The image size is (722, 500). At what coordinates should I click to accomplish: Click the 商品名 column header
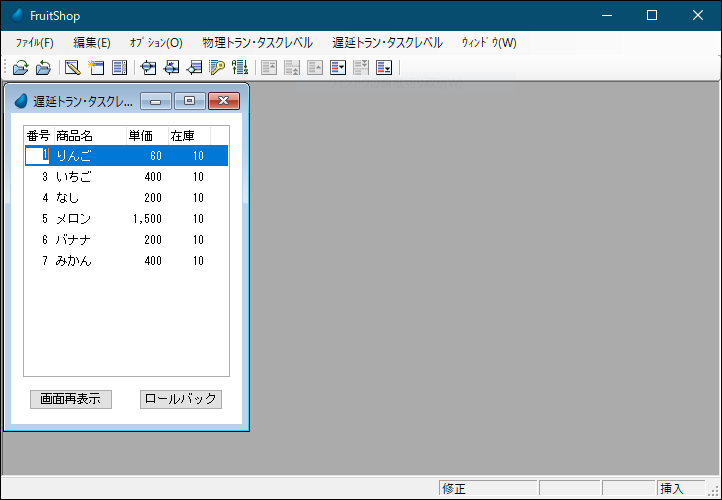[x=75, y=136]
